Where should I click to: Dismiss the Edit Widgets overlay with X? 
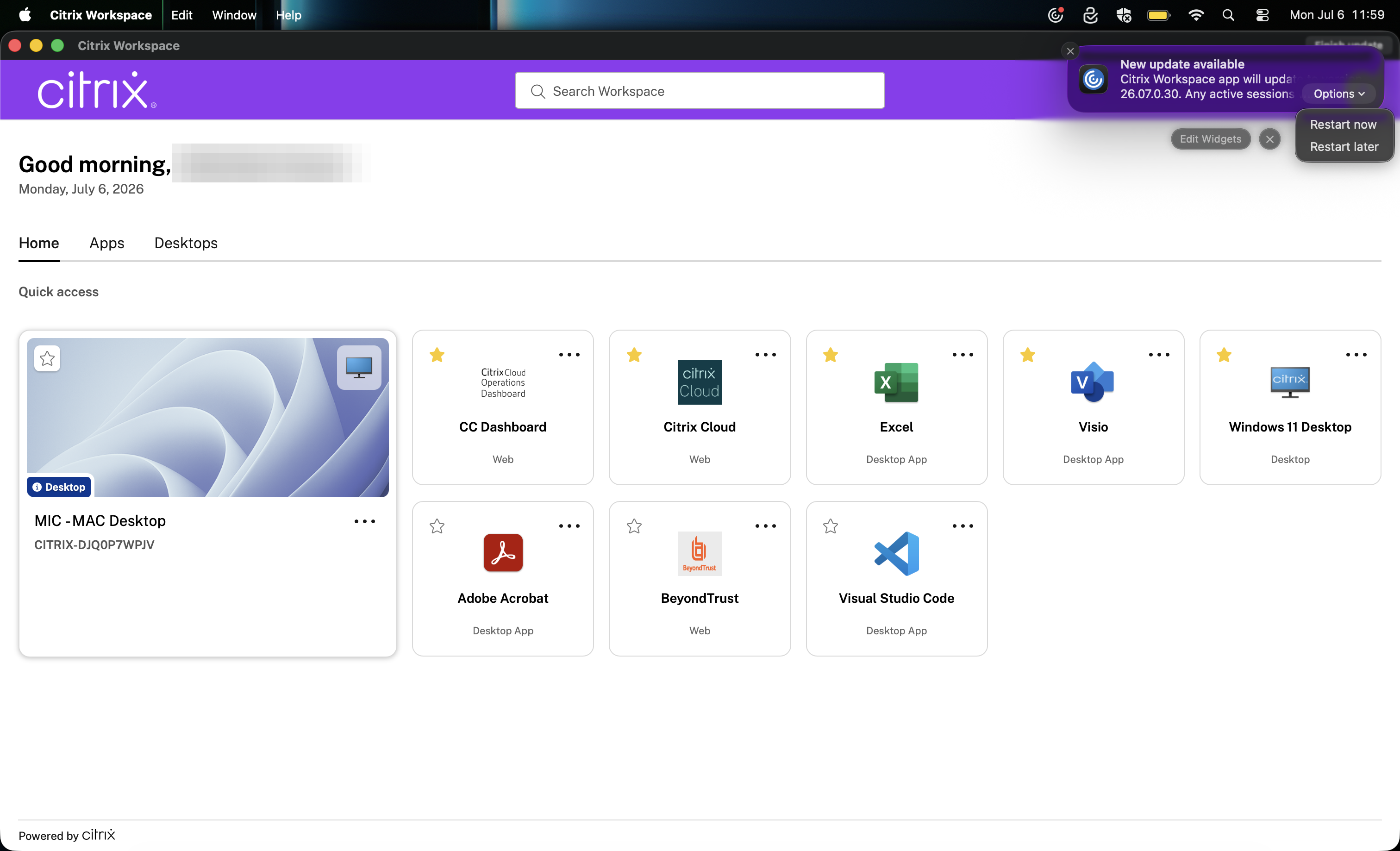coord(1270,139)
